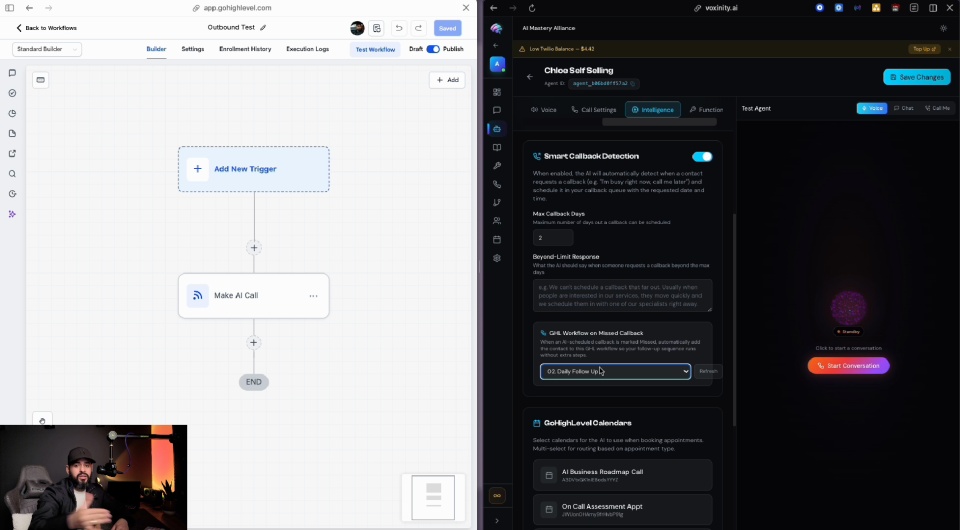This screenshot has height=530, width=960.
Task: Switch to the agent Voice tab
Action: pyautogui.click(x=544, y=110)
